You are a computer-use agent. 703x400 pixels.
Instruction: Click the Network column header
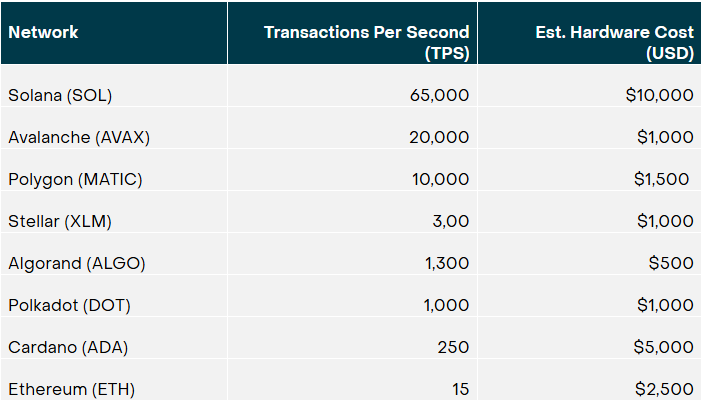pyautogui.click(x=43, y=32)
